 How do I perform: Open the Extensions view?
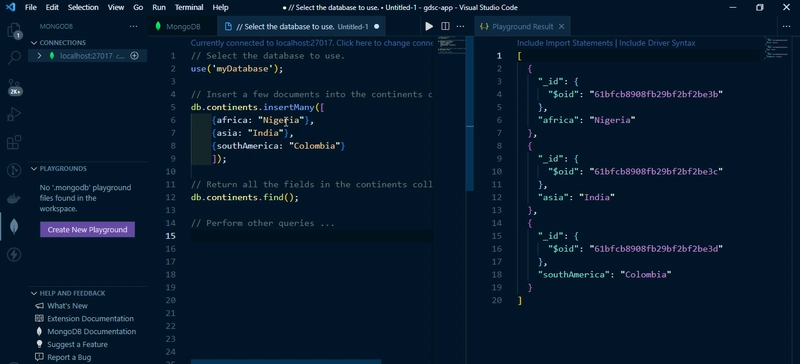click(x=14, y=142)
